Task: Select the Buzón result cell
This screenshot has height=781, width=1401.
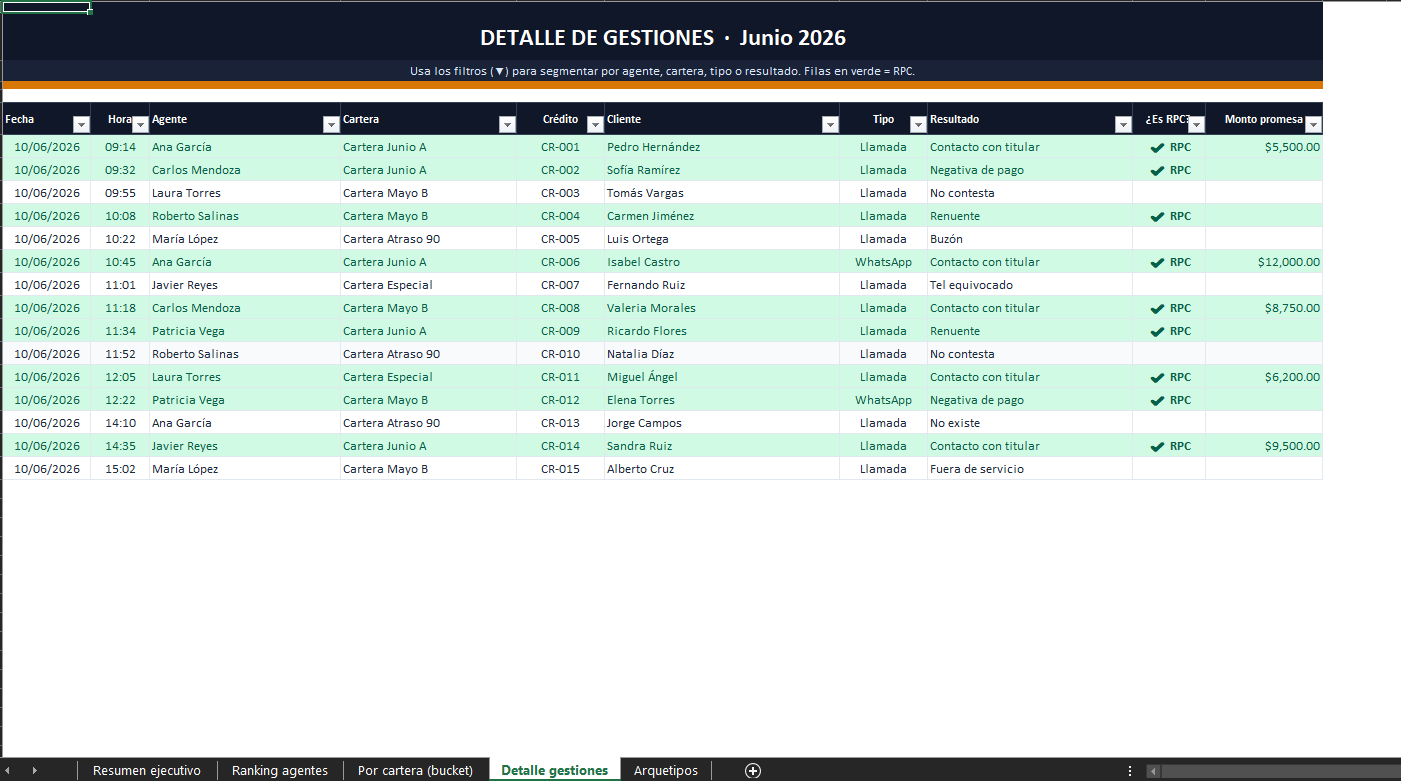Action: 1030,239
